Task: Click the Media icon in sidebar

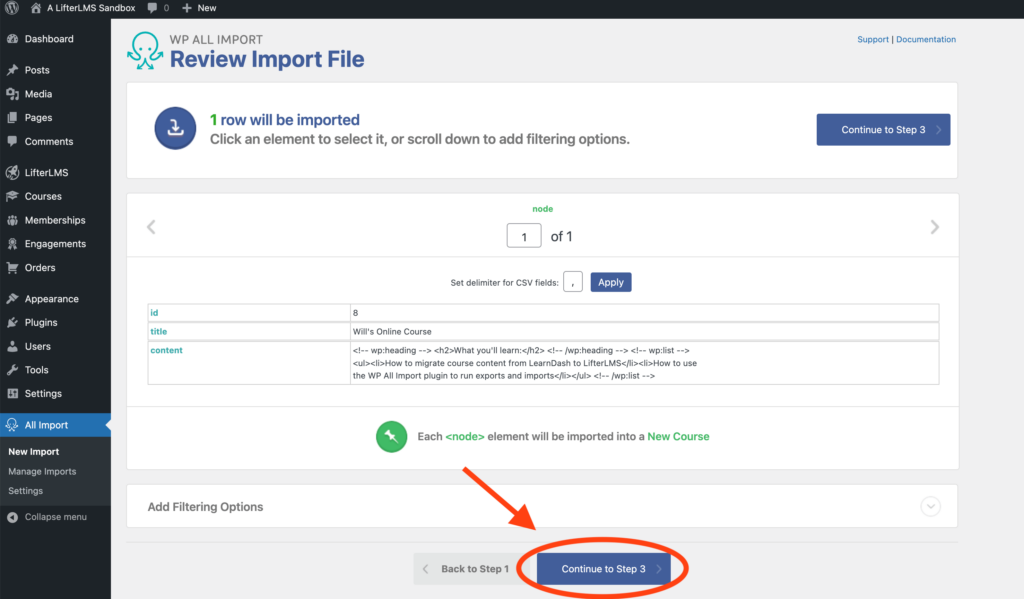Action: 12,93
